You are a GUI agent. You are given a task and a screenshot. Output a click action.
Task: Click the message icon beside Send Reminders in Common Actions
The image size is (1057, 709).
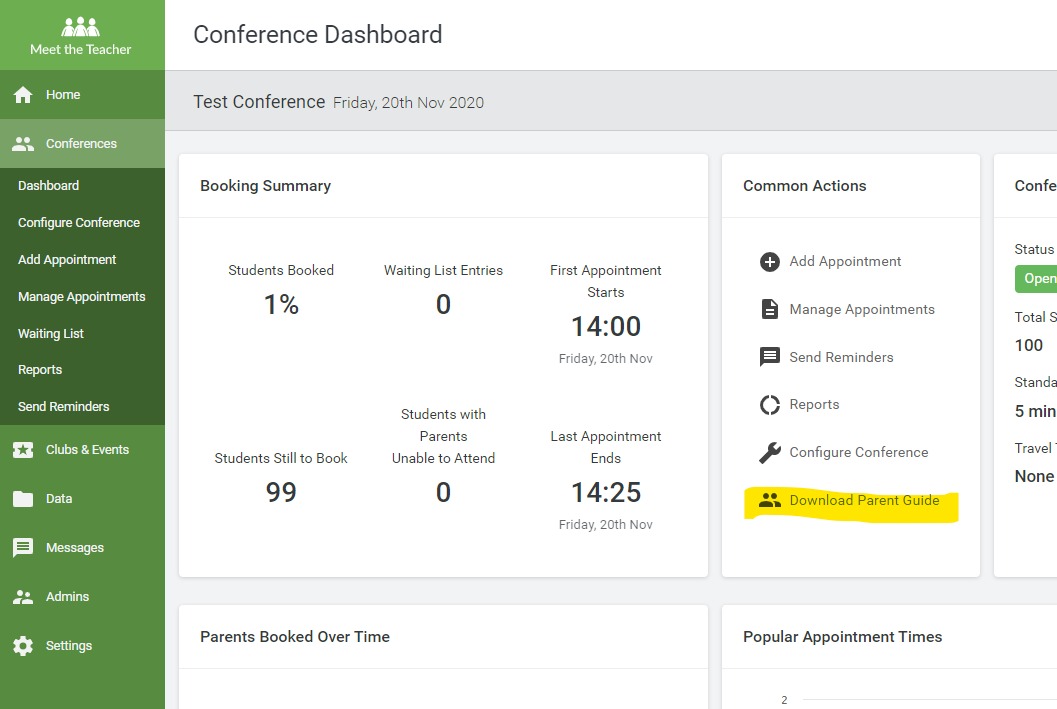tap(770, 357)
